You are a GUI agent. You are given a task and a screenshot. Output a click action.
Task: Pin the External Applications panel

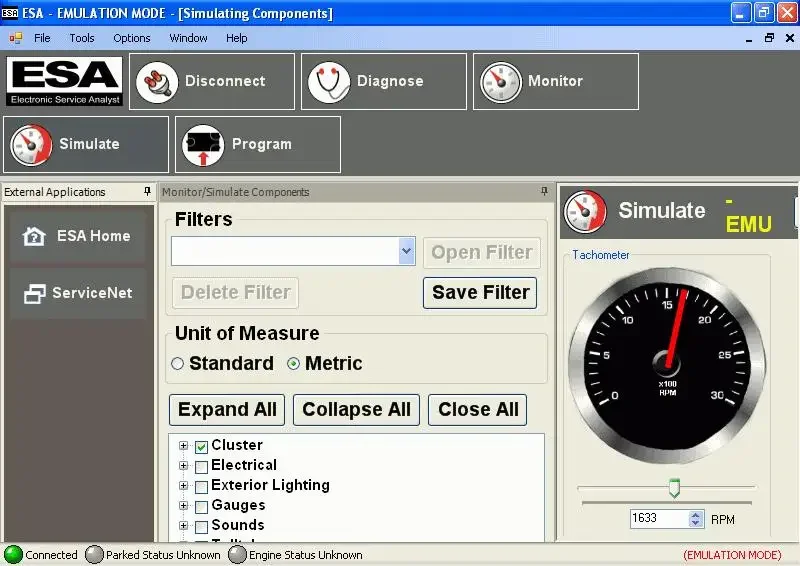(147, 192)
